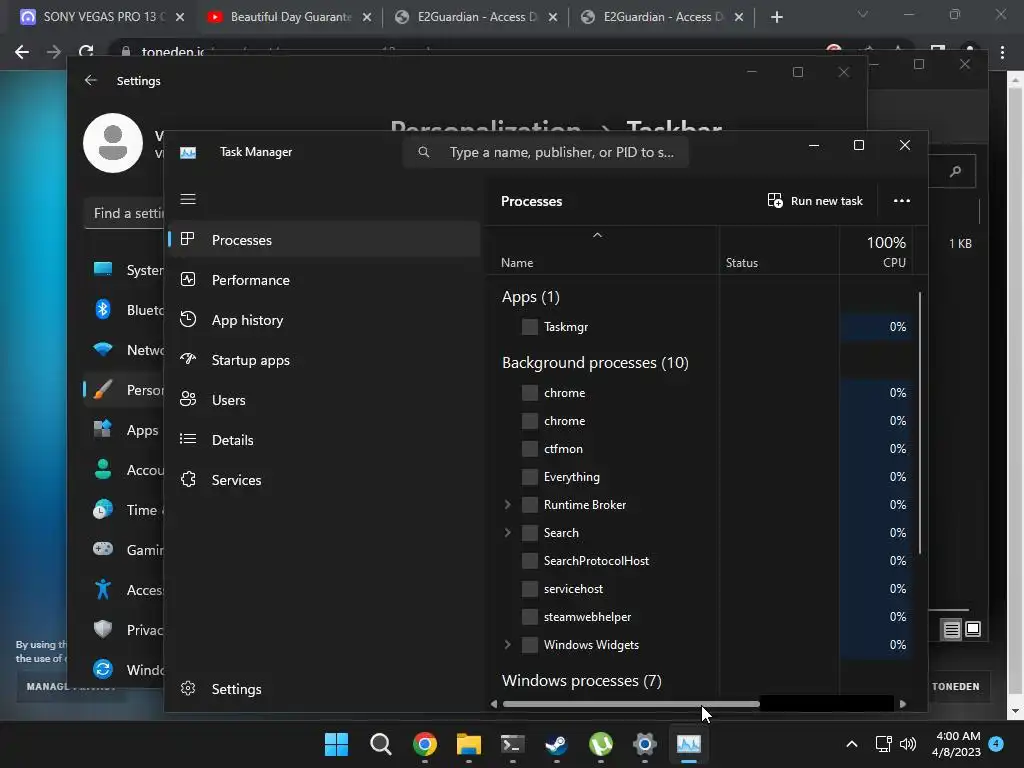Screen dimensions: 1024x768
Task: Open Task Manager hamburger navigation menu
Action: click(188, 199)
